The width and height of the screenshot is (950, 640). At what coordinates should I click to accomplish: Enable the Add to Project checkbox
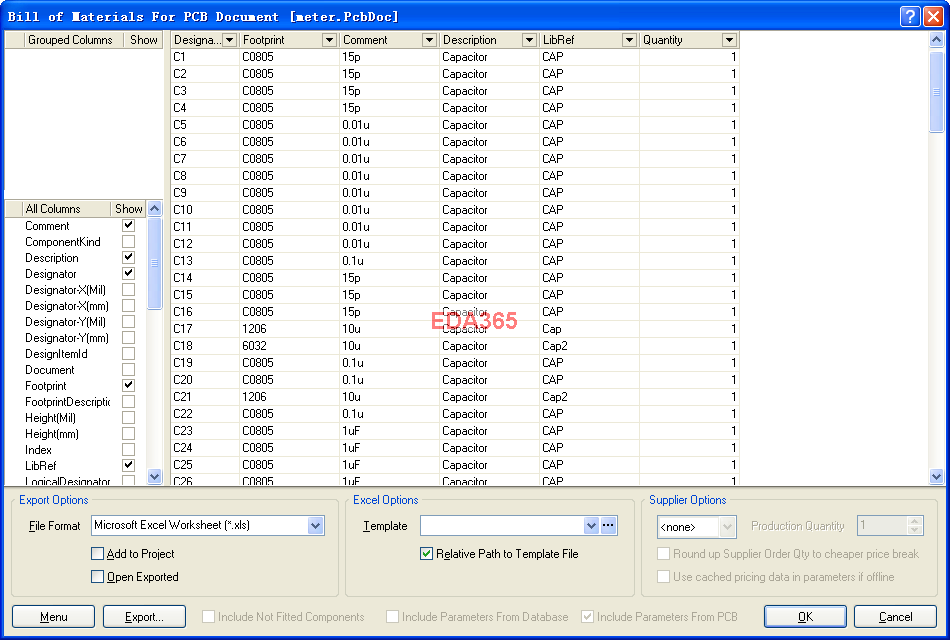[x=98, y=554]
